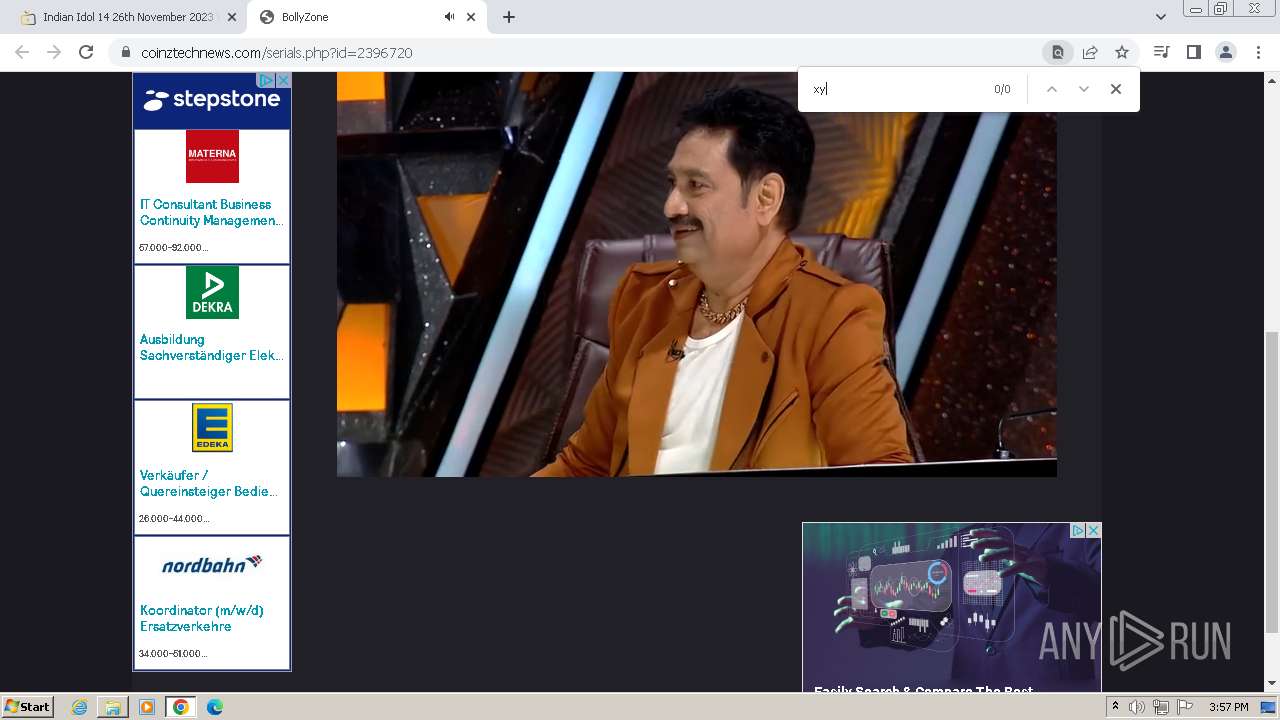
Task: Go to previous find result
Action: tap(1052, 89)
